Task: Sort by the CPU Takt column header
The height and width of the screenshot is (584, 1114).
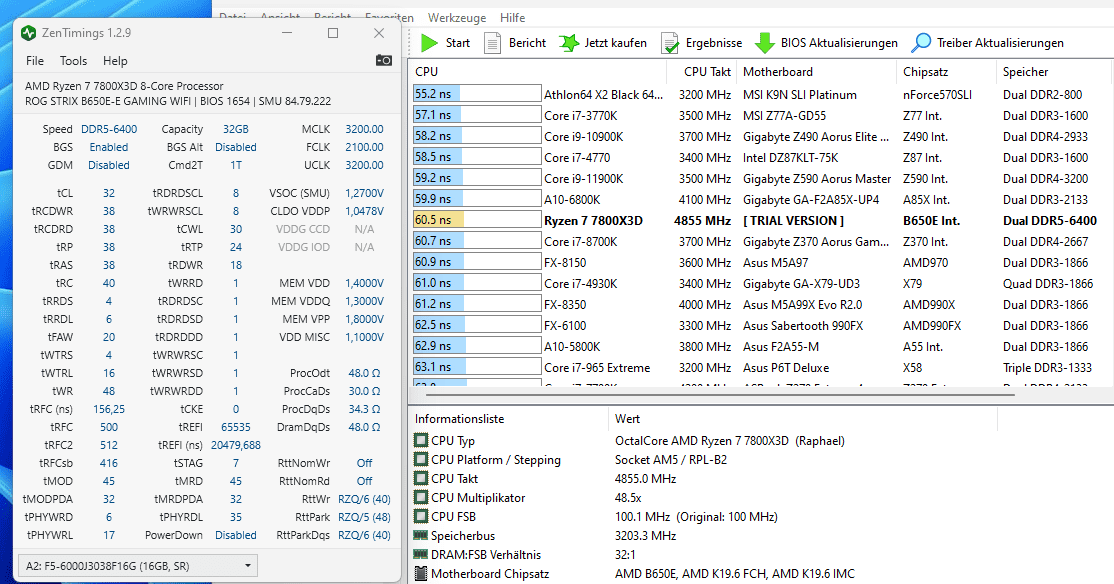Action: 707,72
